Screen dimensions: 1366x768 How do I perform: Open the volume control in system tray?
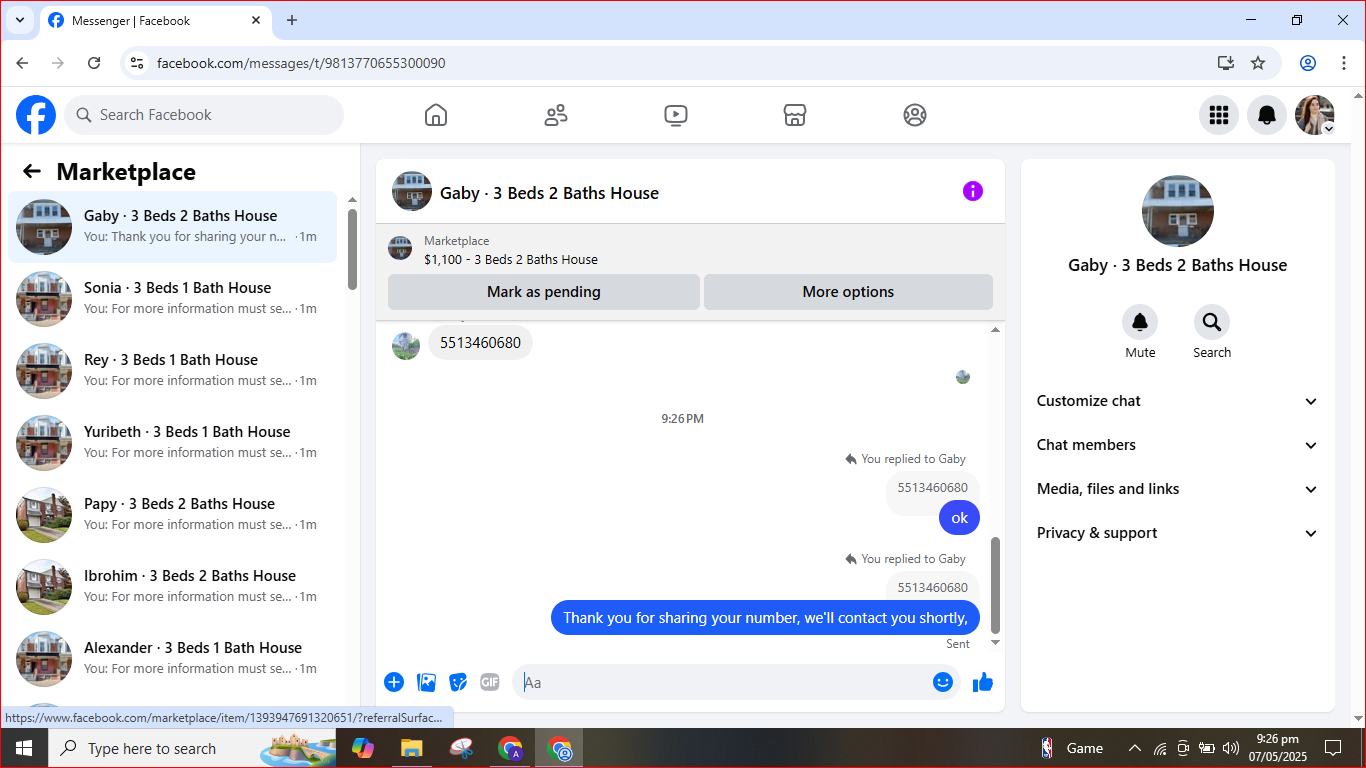tap(1231, 748)
